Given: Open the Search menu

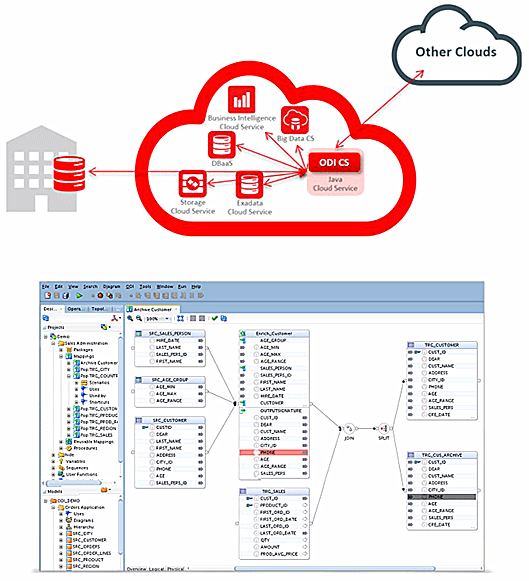Looking at the screenshot, I should click(90, 286).
